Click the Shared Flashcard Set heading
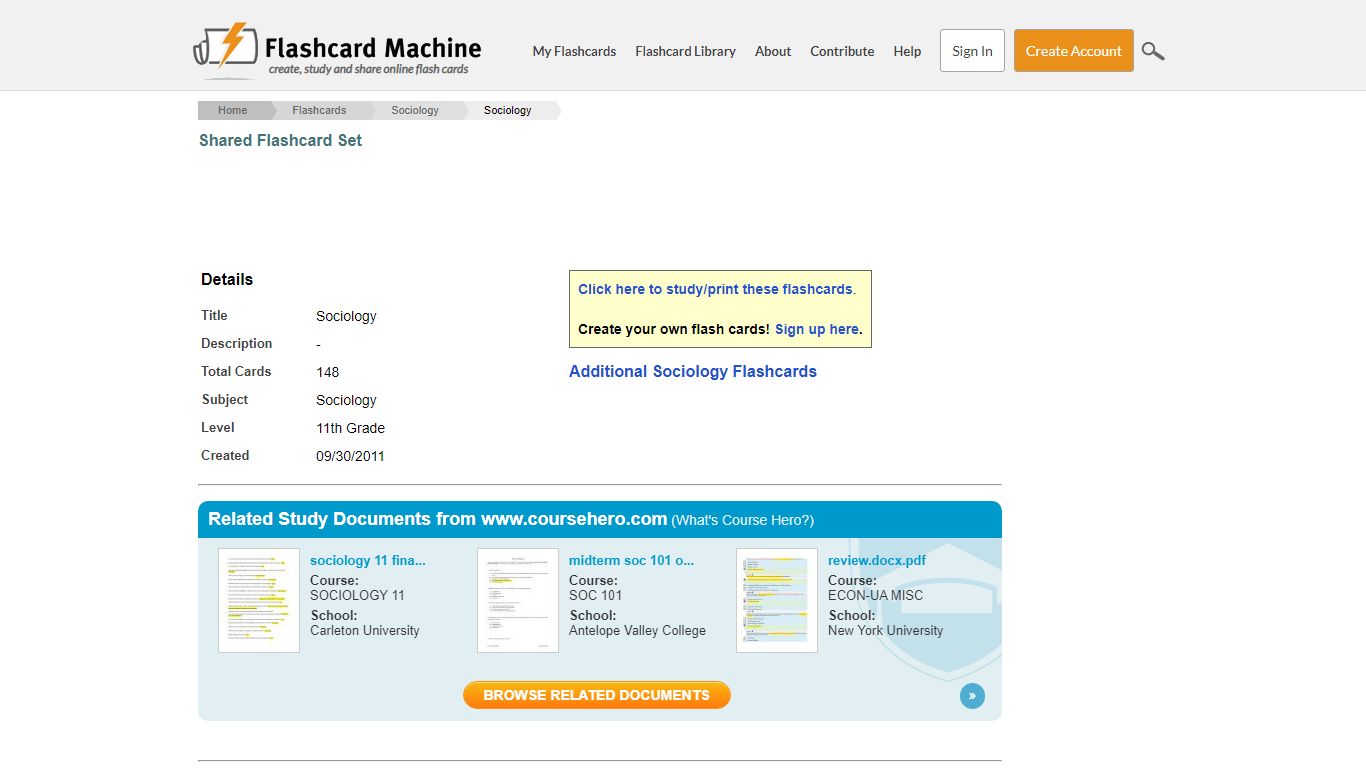 pos(280,140)
